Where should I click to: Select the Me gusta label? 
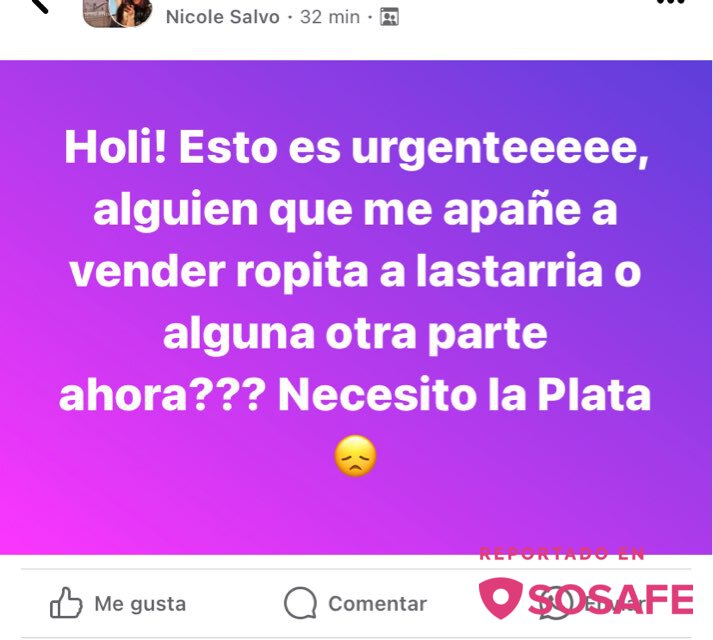click(x=140, y=604)
